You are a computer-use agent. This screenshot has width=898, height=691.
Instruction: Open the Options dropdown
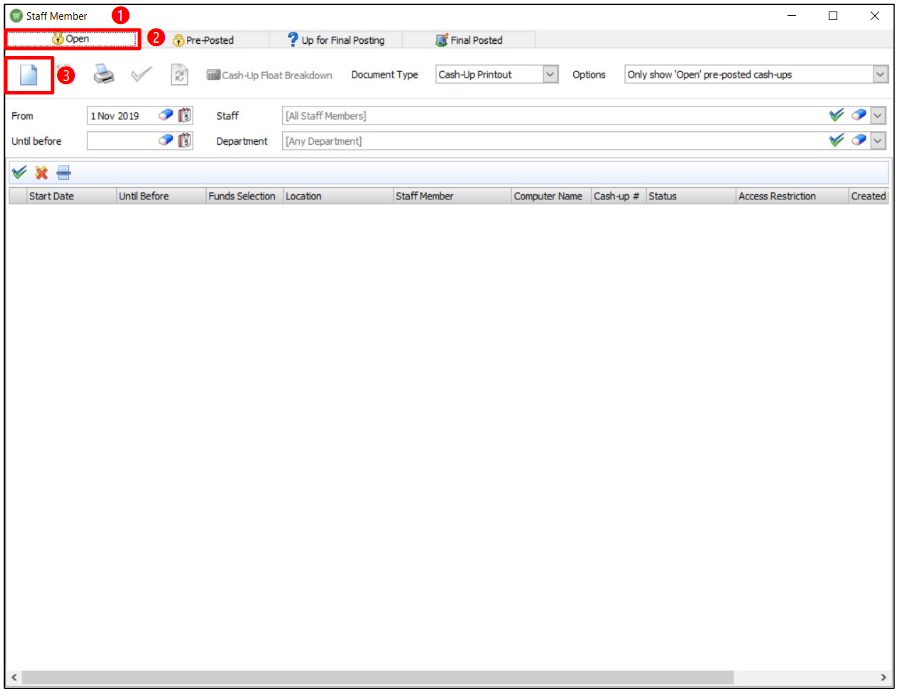coord(880,74)
